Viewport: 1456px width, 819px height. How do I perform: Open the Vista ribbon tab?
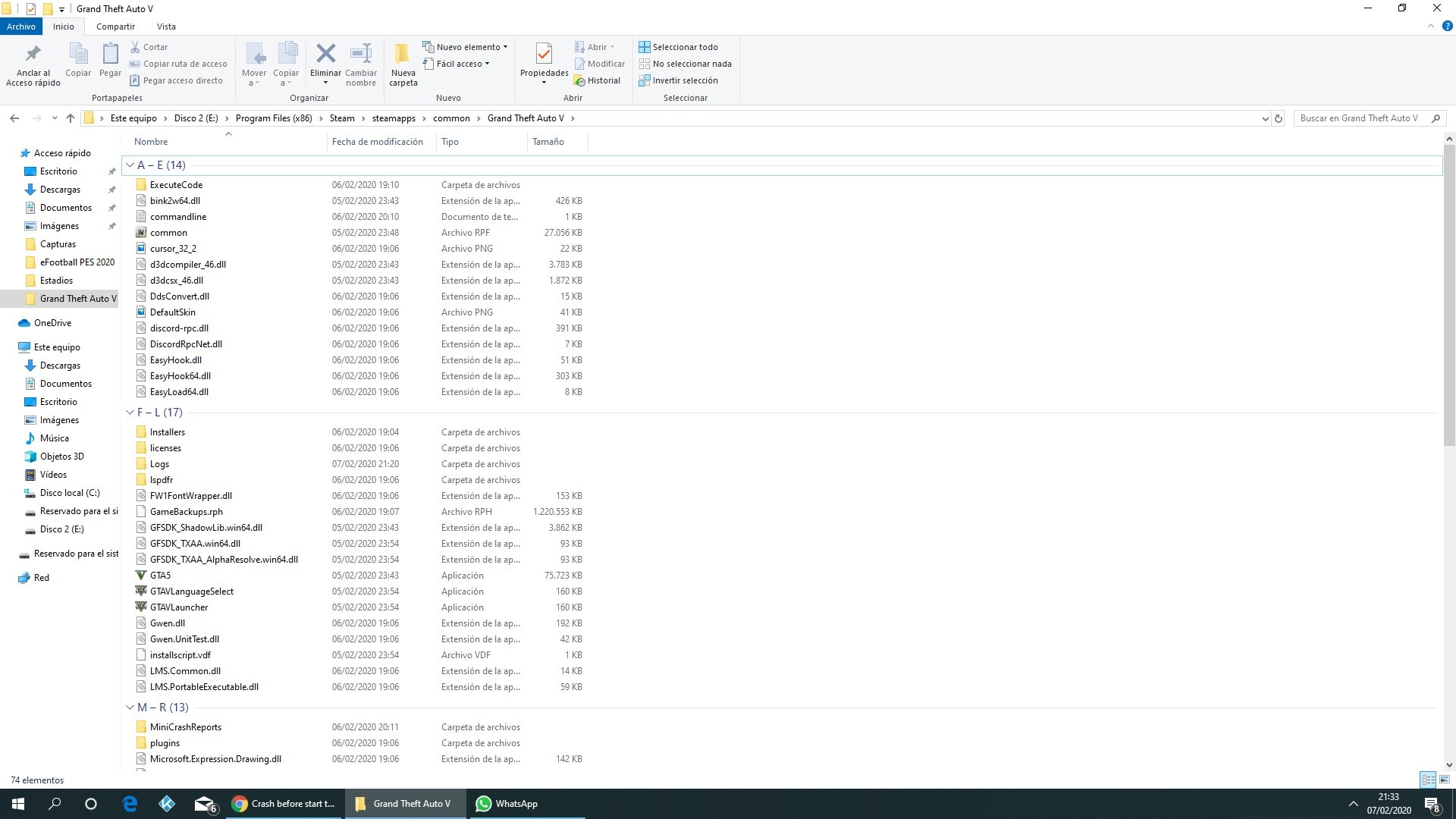[x=166, y=27]
